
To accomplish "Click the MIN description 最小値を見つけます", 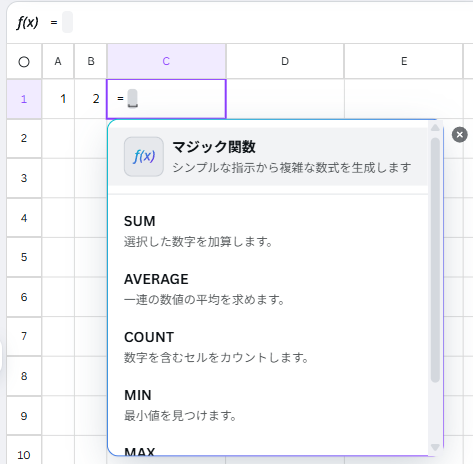I will point(180,415).
